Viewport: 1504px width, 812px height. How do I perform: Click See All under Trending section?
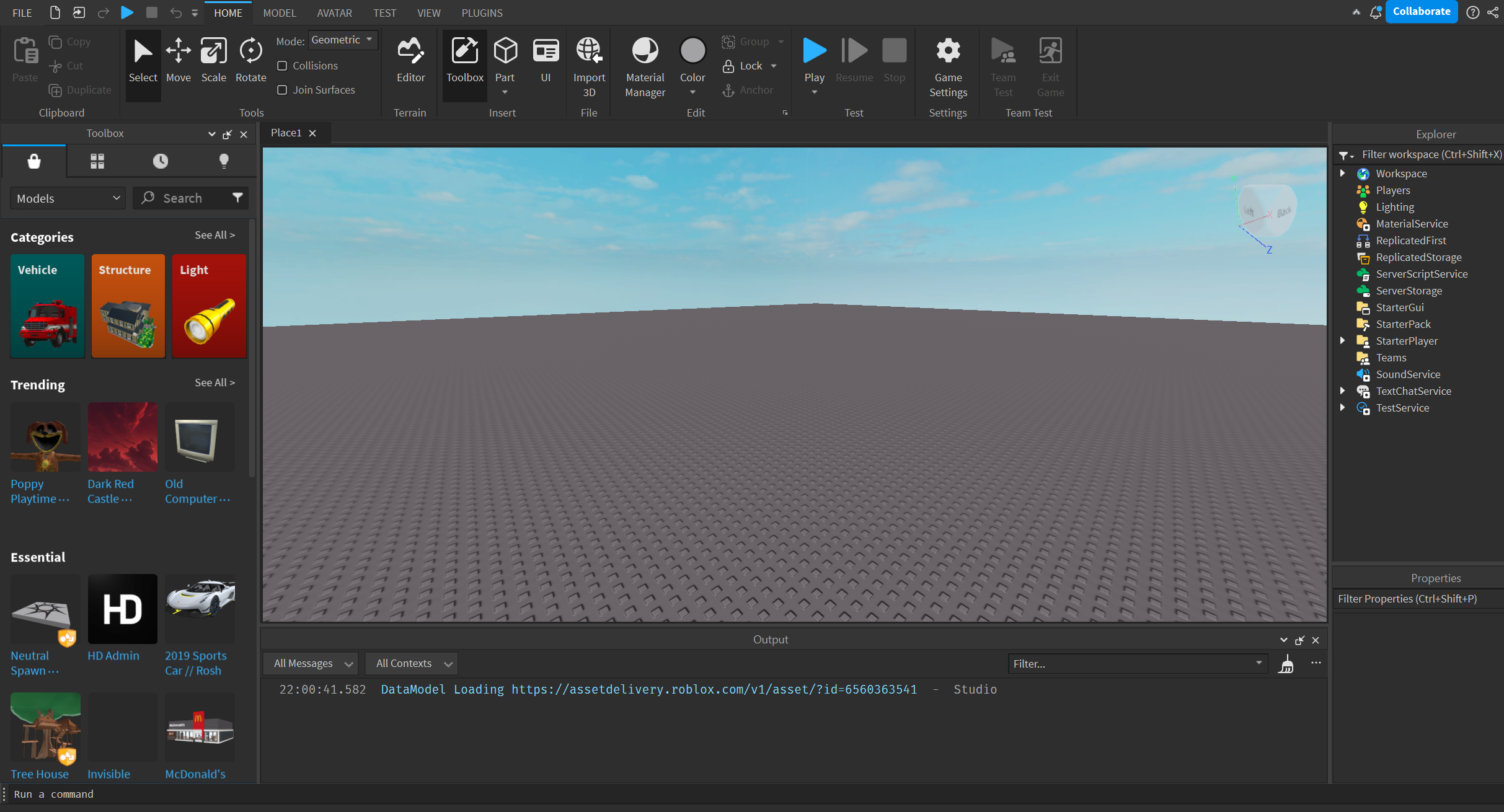coord(214,383)
